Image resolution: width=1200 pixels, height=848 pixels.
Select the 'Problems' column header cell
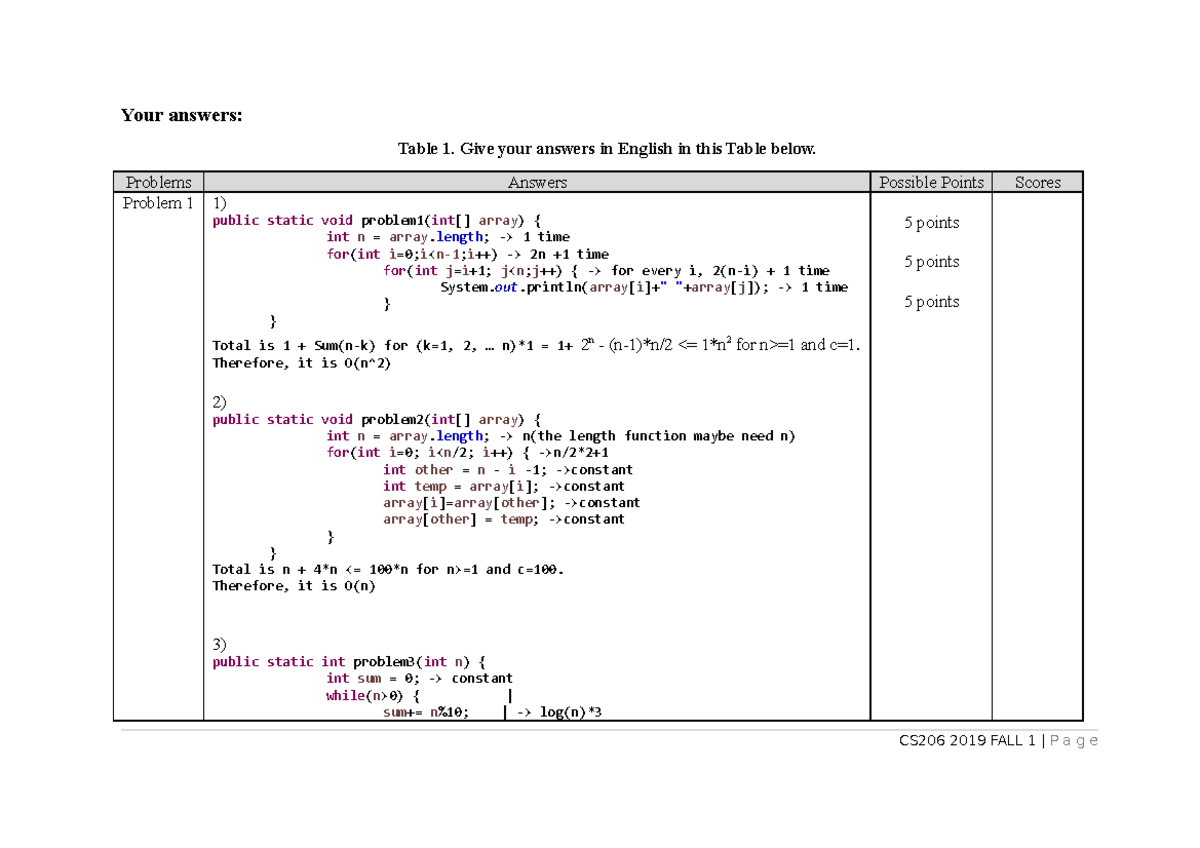(x=158, y=182)
